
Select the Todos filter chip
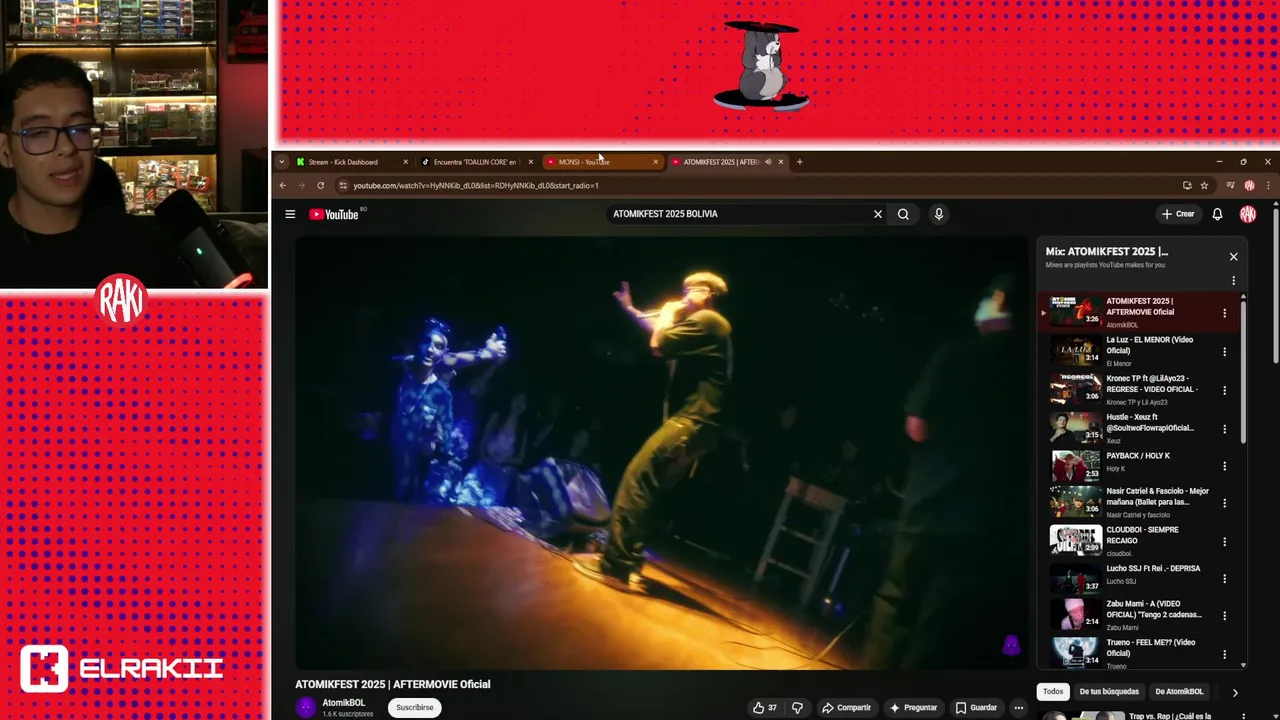tap(1053, 692)
